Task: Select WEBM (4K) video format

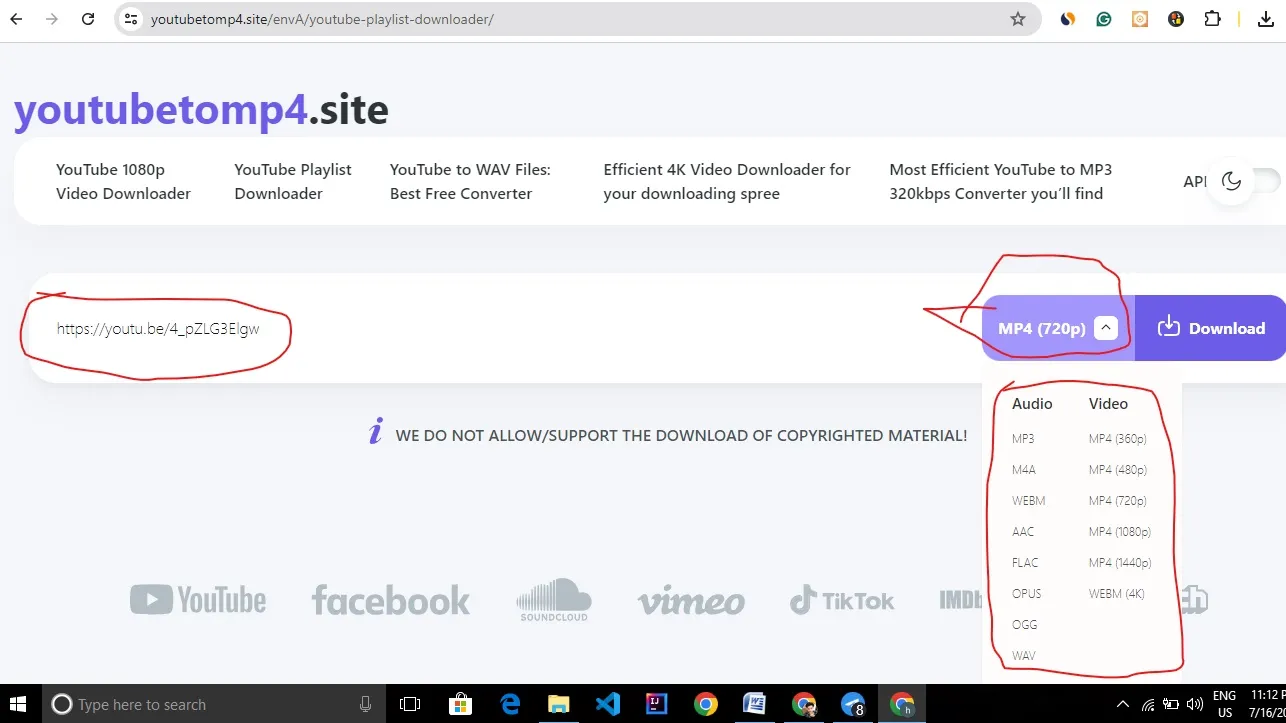Action: pyautogui.click(x=1117, y=593)
